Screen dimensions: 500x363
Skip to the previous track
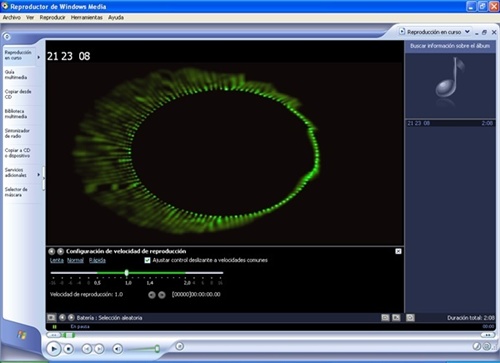point(86,349)
